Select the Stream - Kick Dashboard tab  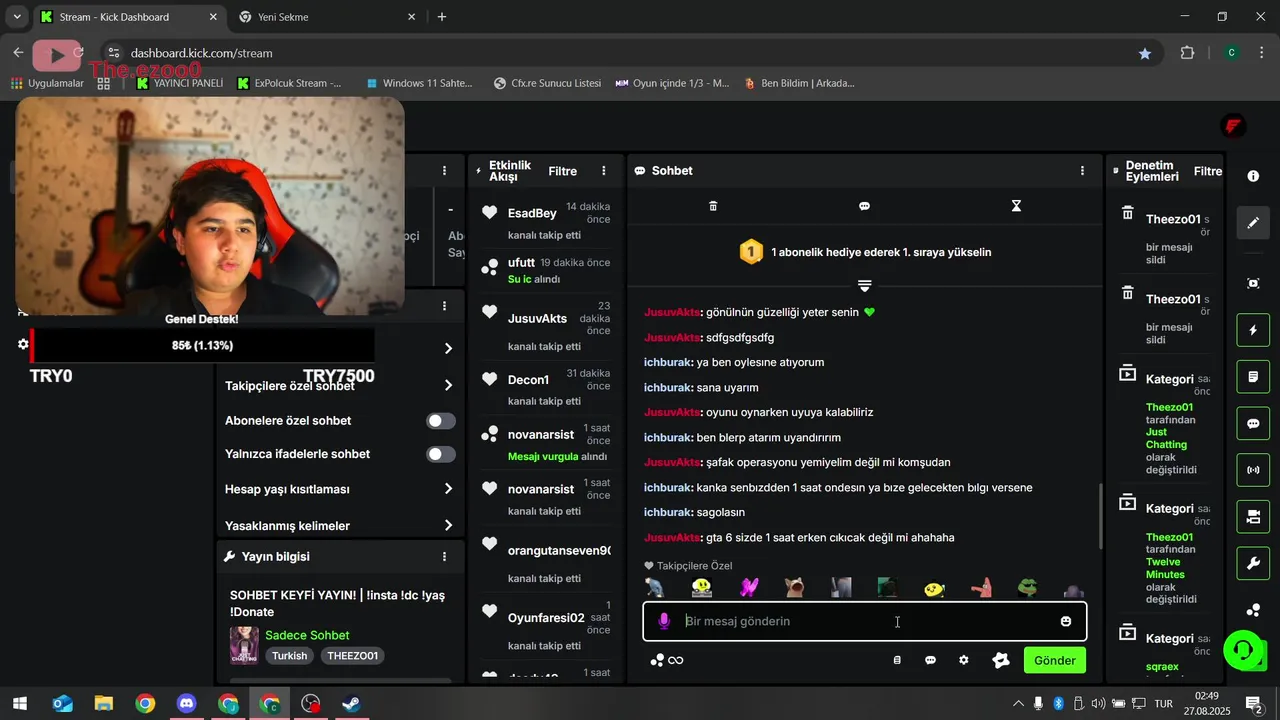[x=130, y=17]
